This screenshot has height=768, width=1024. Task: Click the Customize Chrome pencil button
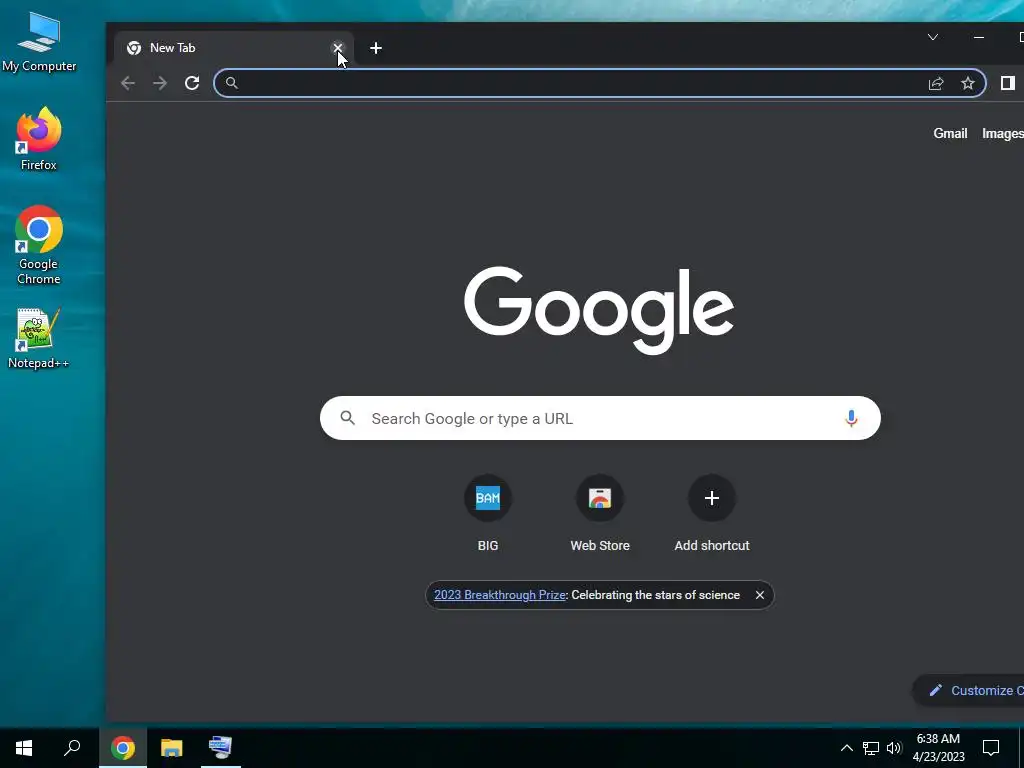pos(969,690)
